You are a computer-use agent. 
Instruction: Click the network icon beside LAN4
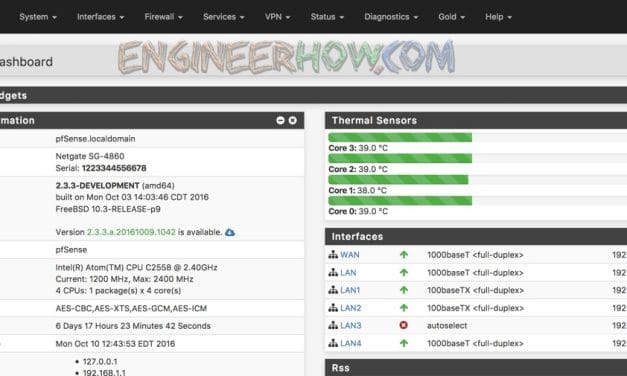click(333, 343)
